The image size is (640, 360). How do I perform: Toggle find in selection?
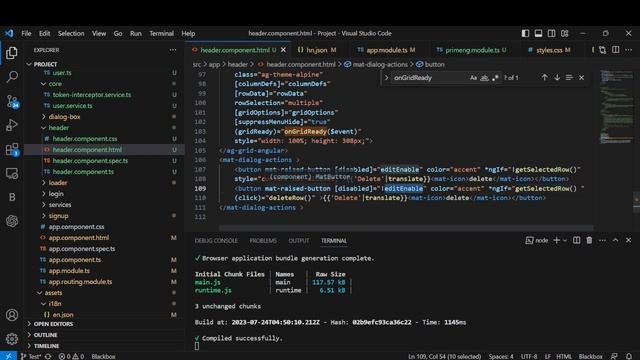click(x=569, y=78)
